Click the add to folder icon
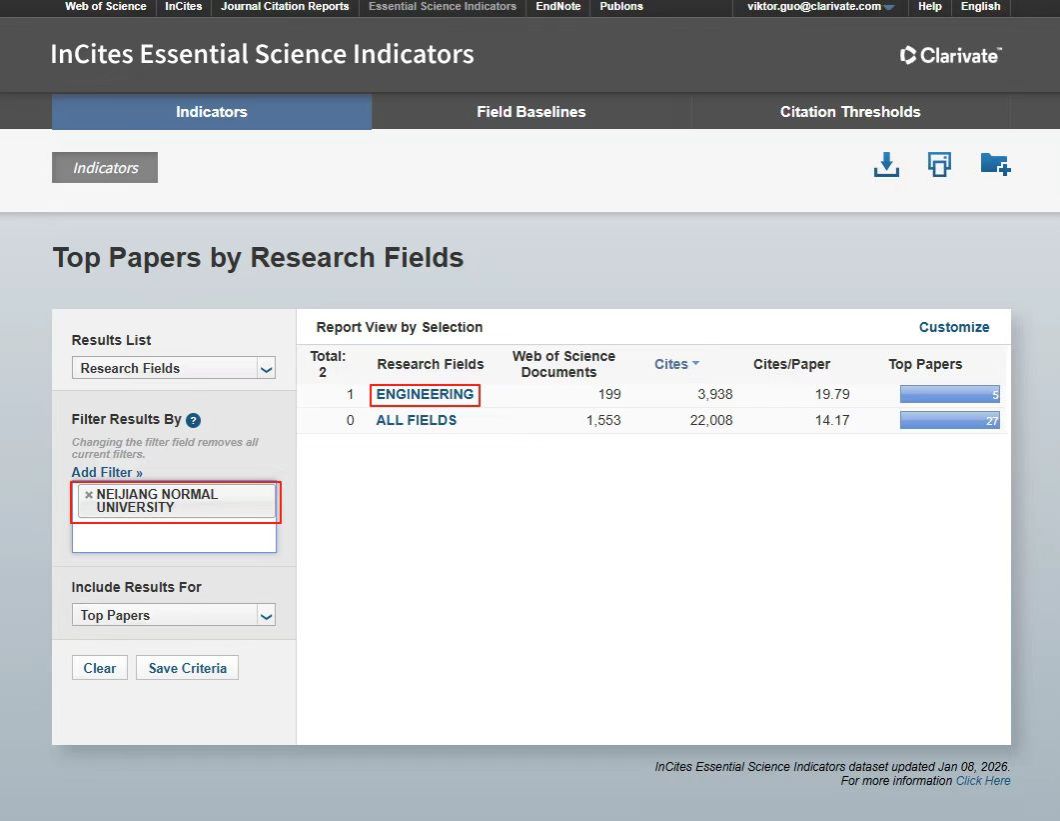1060x821 pixels. click(995, 165)
